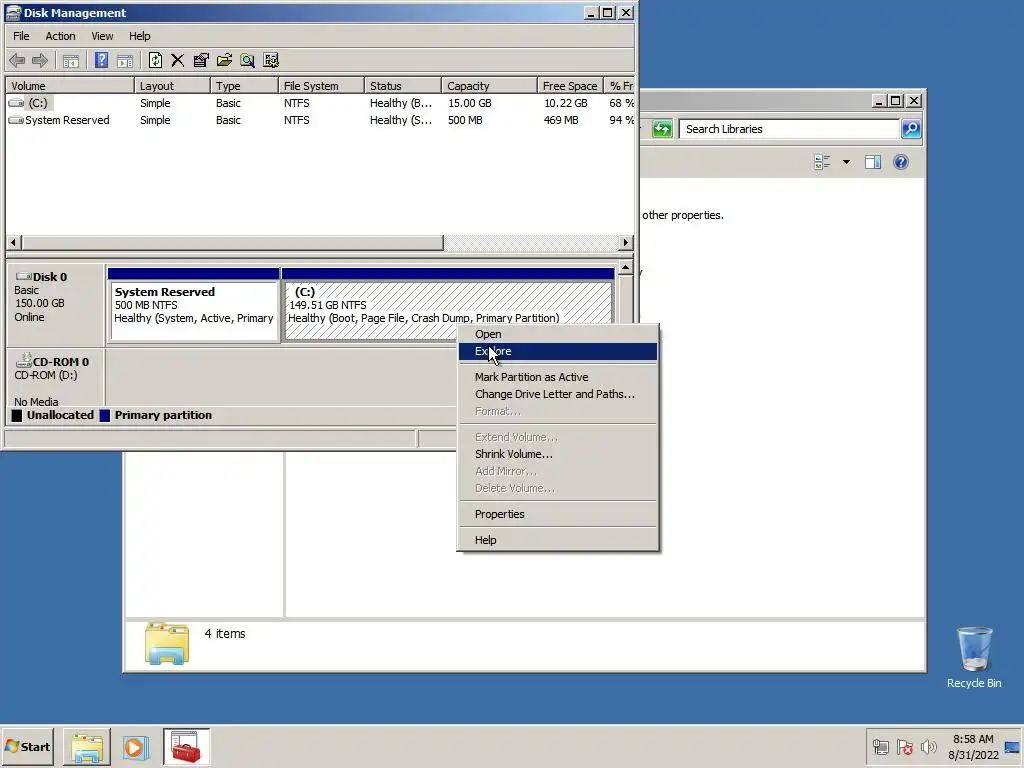Screen dimensions: 1024x768
Task: Choose Open from the context menu
Action: pos(558,334)
